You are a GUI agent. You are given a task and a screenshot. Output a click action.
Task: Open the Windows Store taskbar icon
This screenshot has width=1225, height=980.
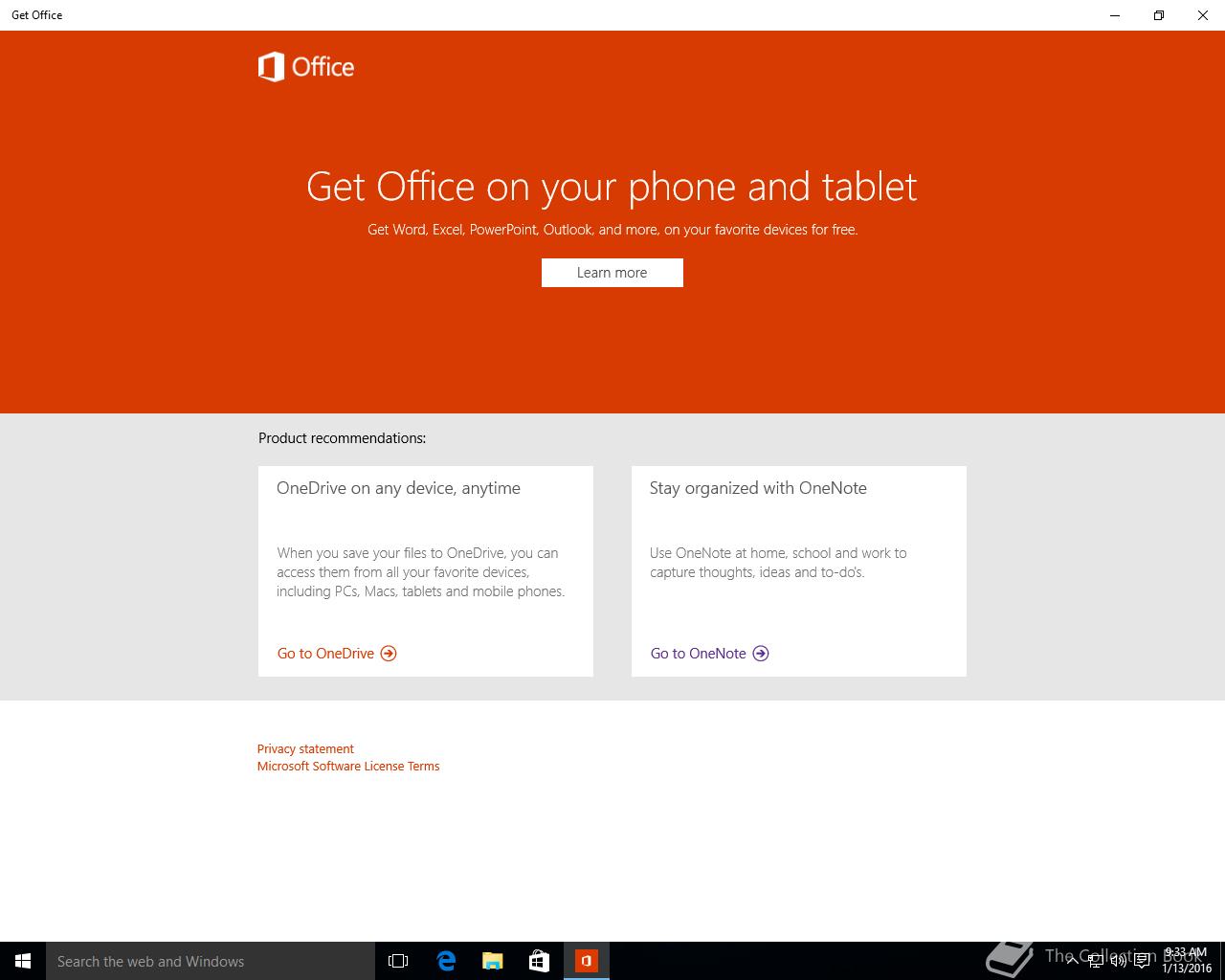tap(540, 961)
